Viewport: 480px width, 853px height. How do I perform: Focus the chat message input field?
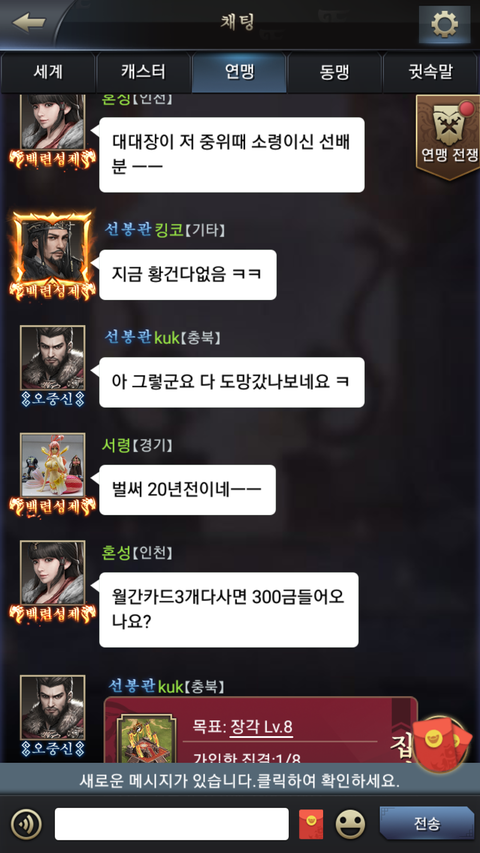pos(171,824)
